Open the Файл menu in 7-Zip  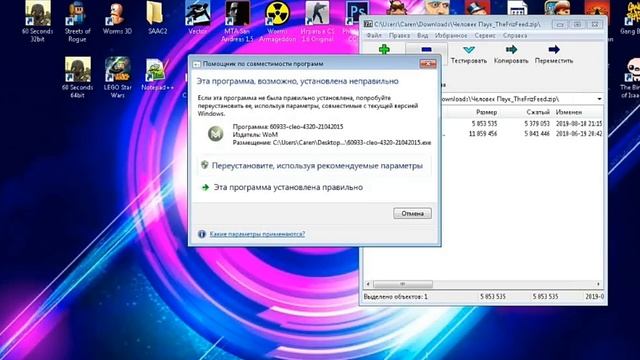[374, 36]
